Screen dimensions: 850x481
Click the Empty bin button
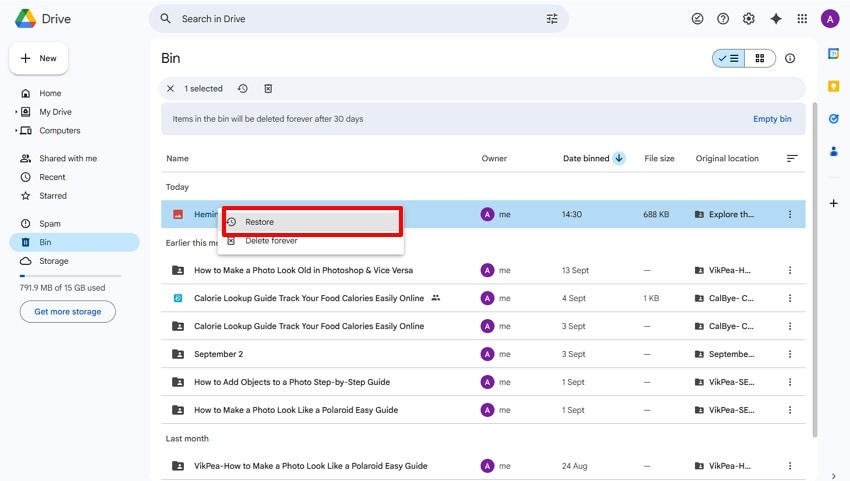pyautogui.click(x=772, y=119)
